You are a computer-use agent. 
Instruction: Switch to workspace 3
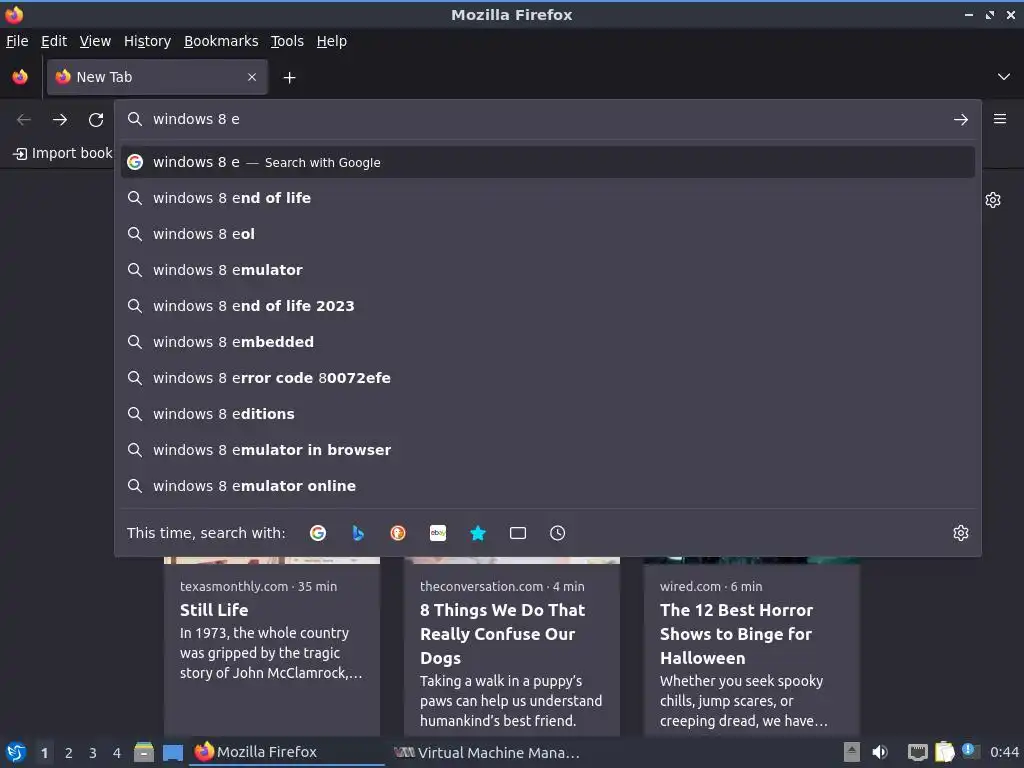click(x=93, y=753)
